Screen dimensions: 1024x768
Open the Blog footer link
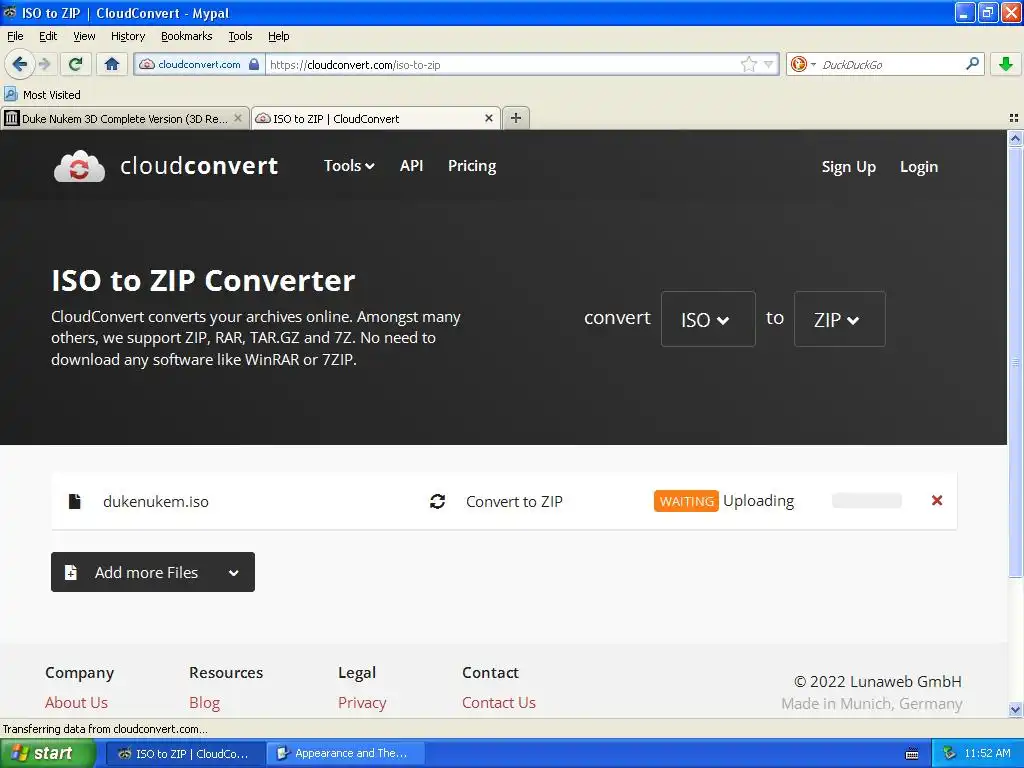(204, 703)
